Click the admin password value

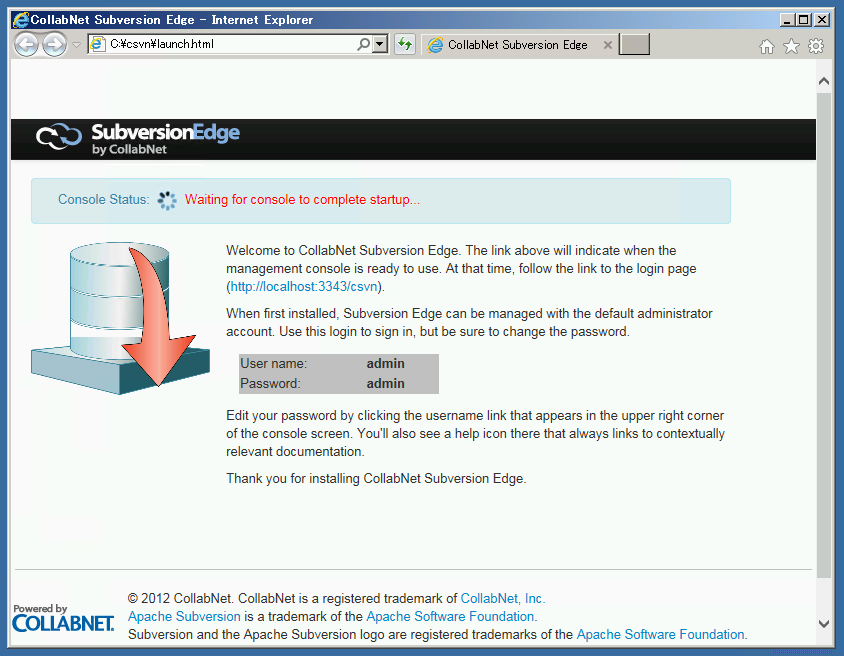tap(385, 384)
